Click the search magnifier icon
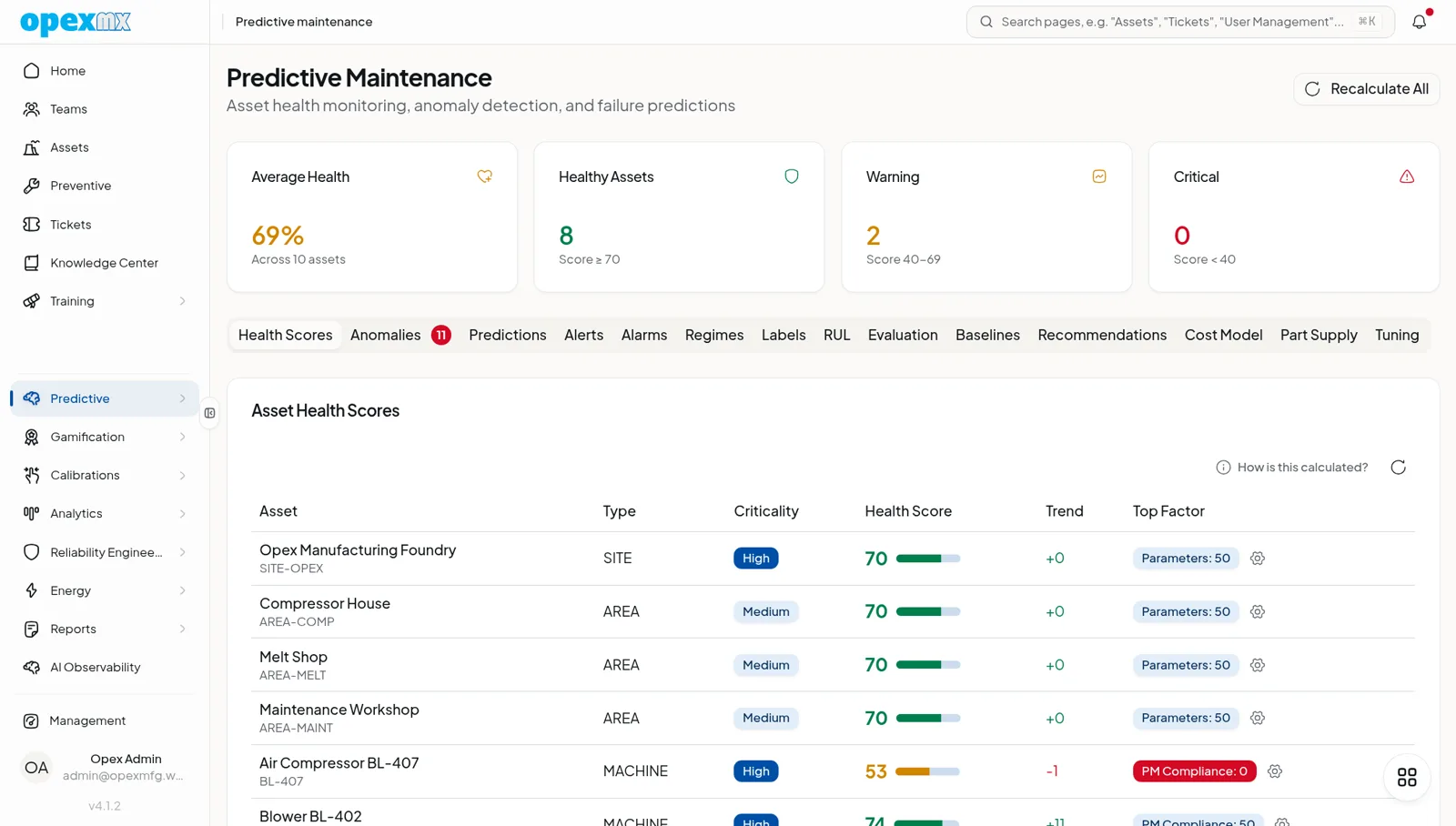1456x826 pixels. click(986, 22)
